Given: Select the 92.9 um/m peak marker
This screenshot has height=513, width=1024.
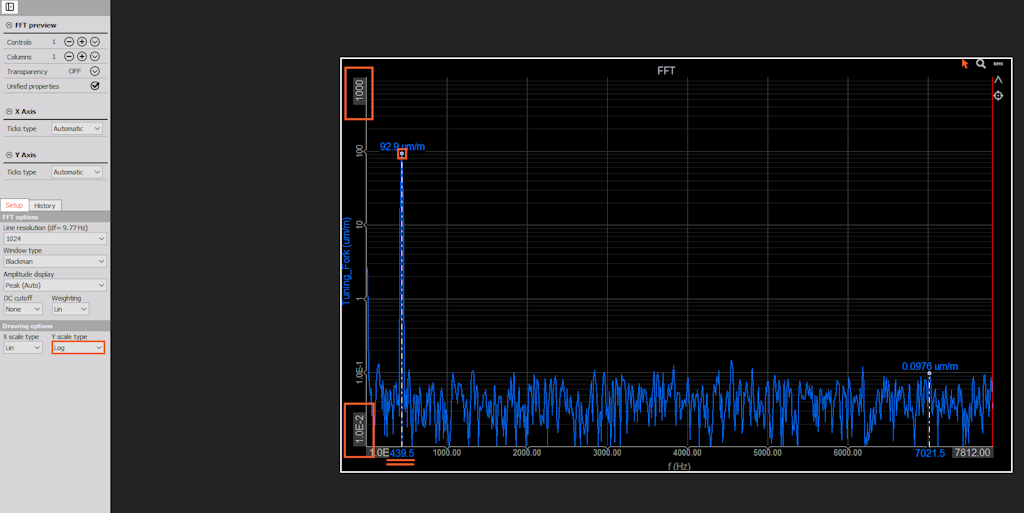Looking at the screenshot, I should (402, 154).
